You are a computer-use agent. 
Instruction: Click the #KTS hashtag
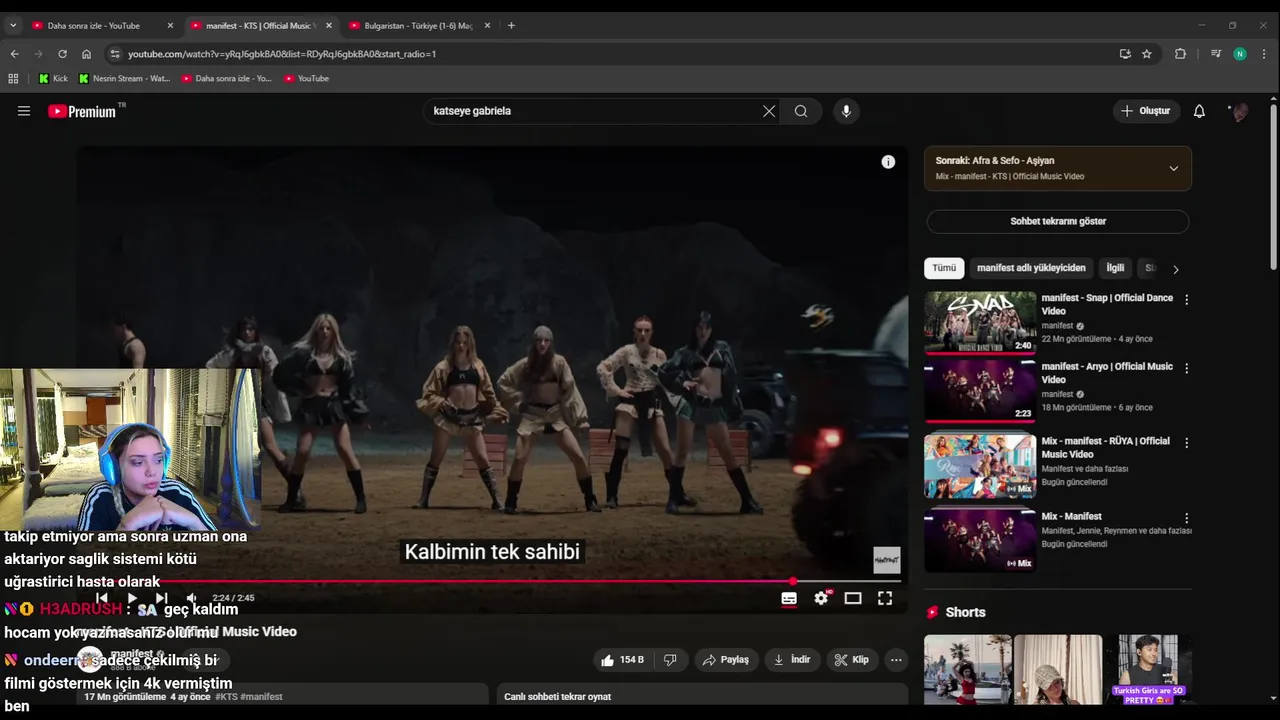tap(226, 697)
